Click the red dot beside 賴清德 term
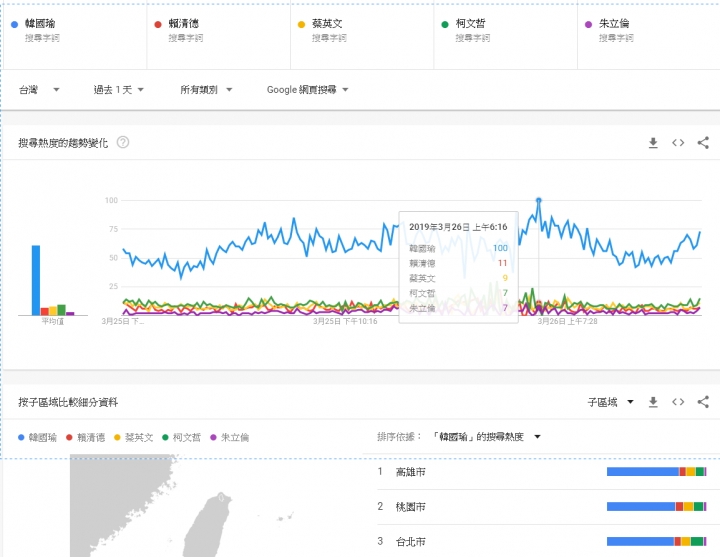 tap(158, 24)
